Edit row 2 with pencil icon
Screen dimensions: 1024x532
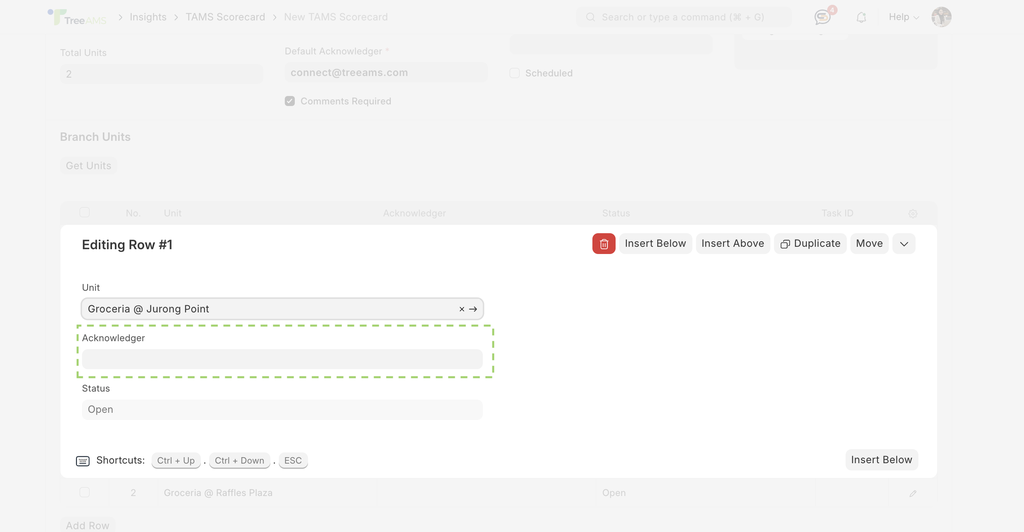pos(913,493)
